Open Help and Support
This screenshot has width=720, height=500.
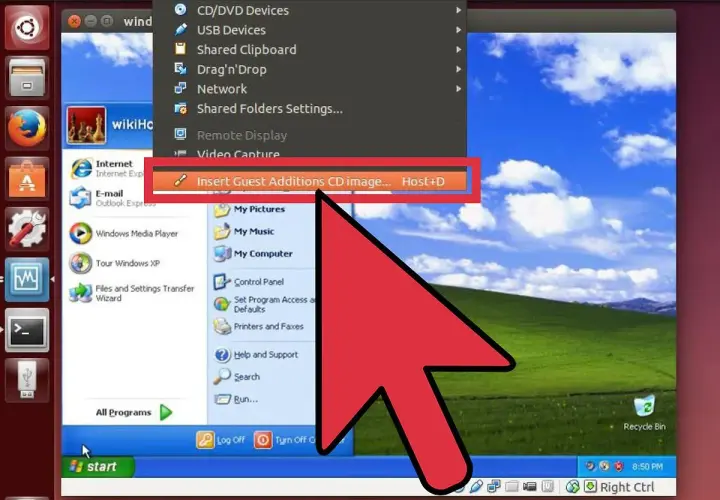256,354
